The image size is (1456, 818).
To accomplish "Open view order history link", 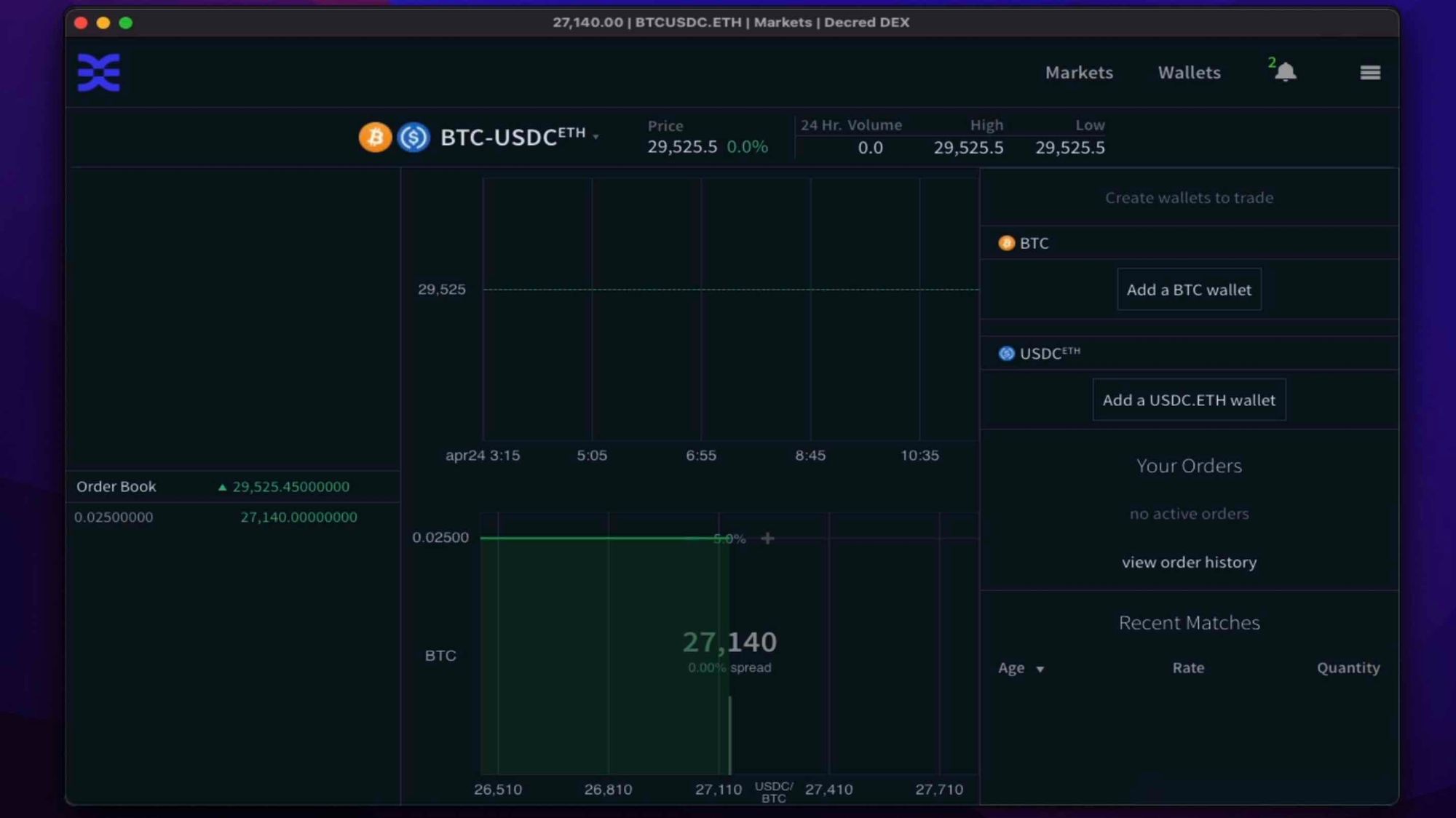I will tap(1189, 562).
